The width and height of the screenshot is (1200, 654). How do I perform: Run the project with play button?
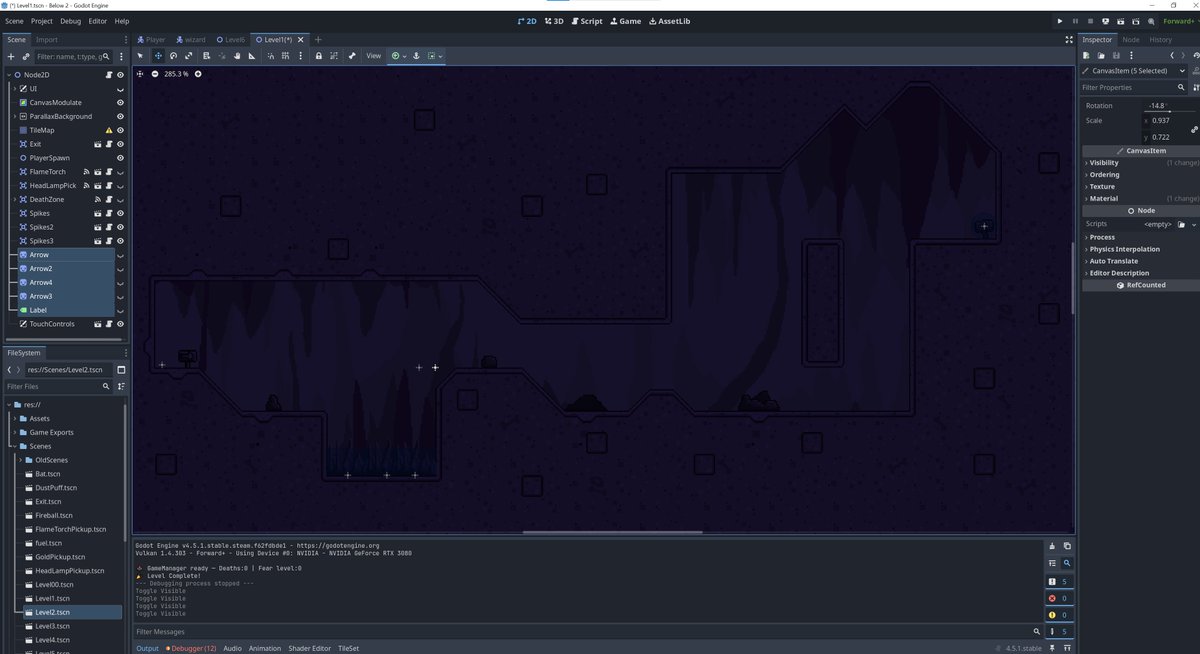1061,20
